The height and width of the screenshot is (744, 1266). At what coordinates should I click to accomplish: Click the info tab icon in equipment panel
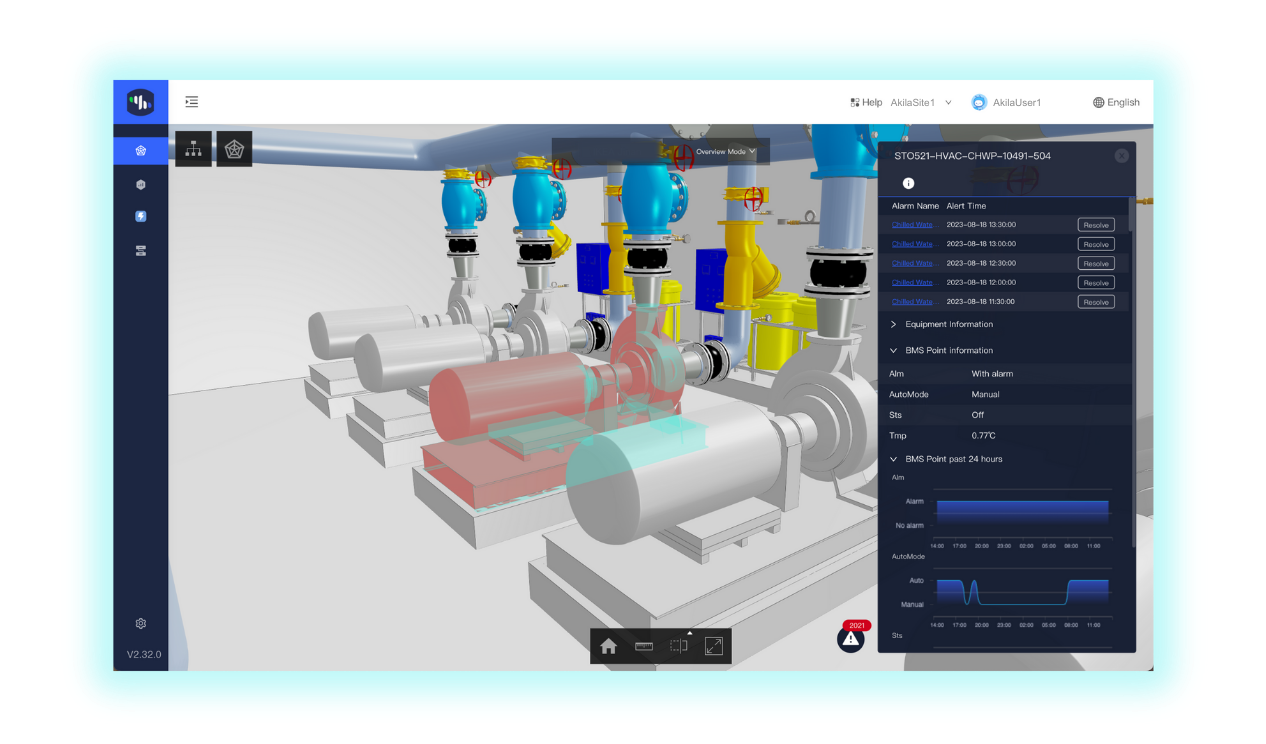click(908, 183)
